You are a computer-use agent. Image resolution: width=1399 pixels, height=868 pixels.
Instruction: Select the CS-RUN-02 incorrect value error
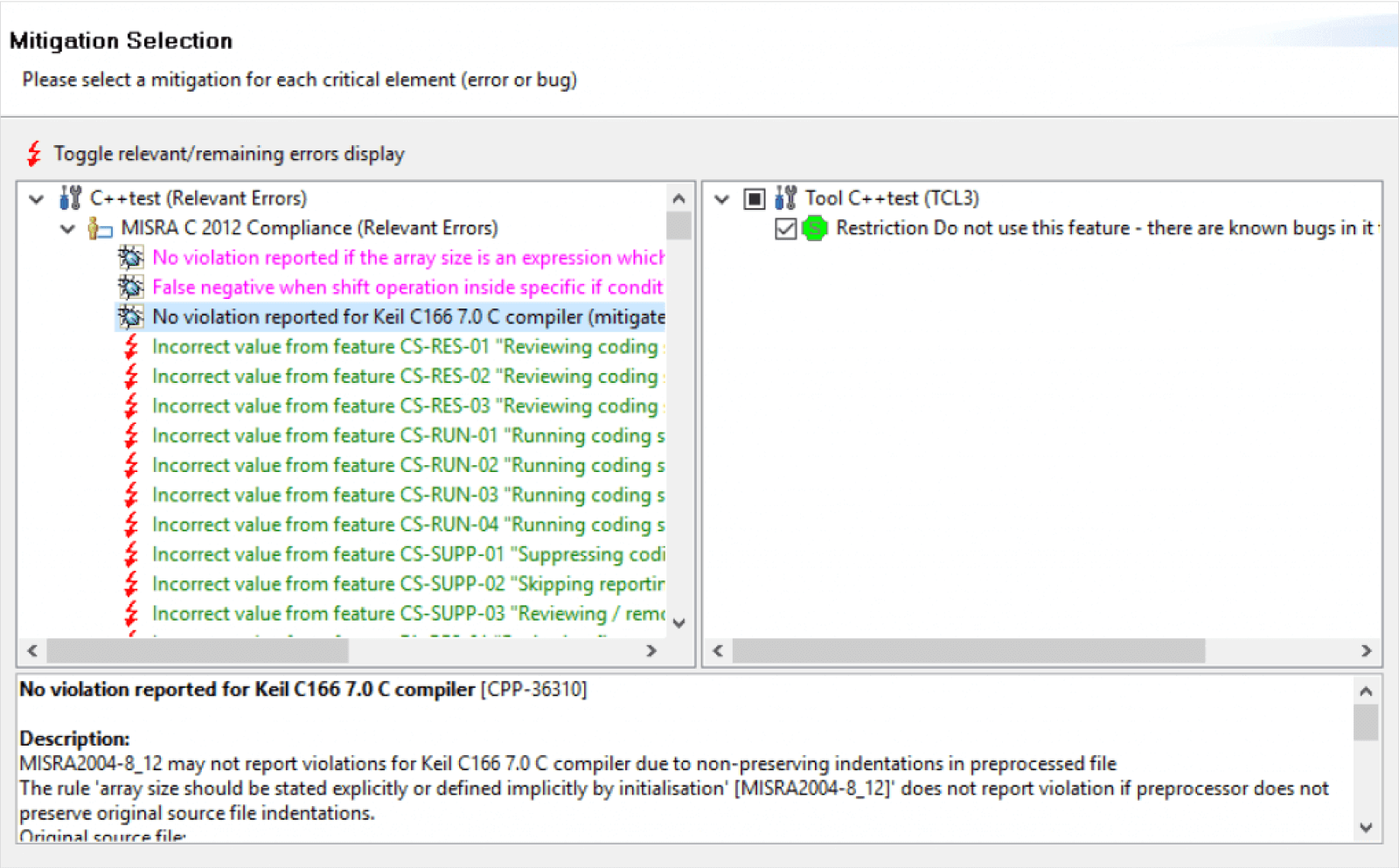(x=407, y=466)
